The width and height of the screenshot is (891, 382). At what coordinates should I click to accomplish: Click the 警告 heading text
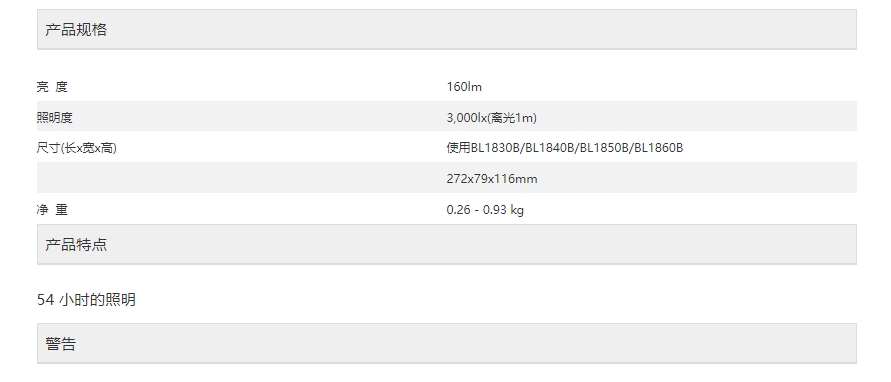click(61, 344)
